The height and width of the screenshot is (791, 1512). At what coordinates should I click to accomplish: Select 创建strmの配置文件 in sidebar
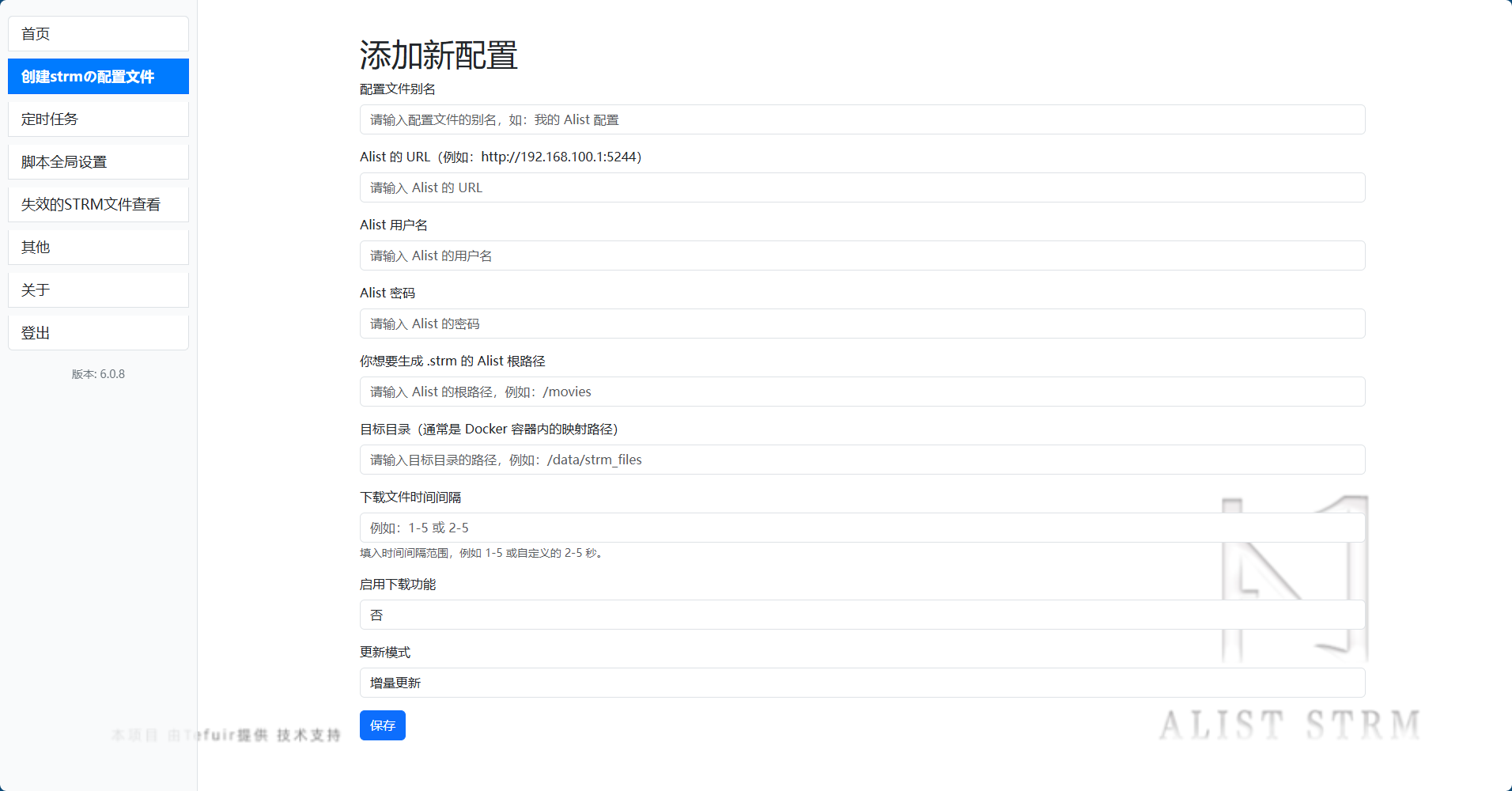pos(98,77)
